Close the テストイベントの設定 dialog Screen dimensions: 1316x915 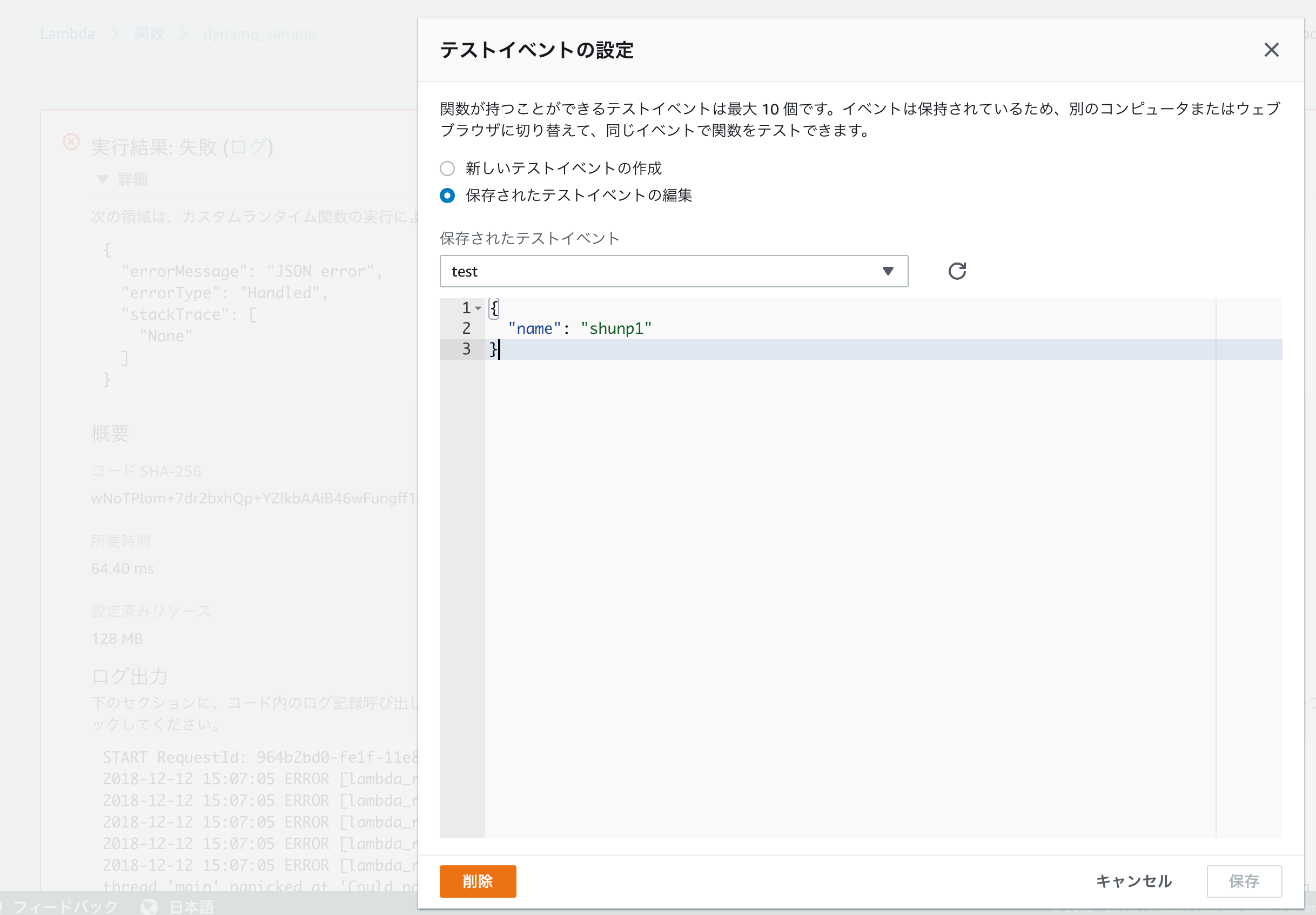(x=1271, y=50)
